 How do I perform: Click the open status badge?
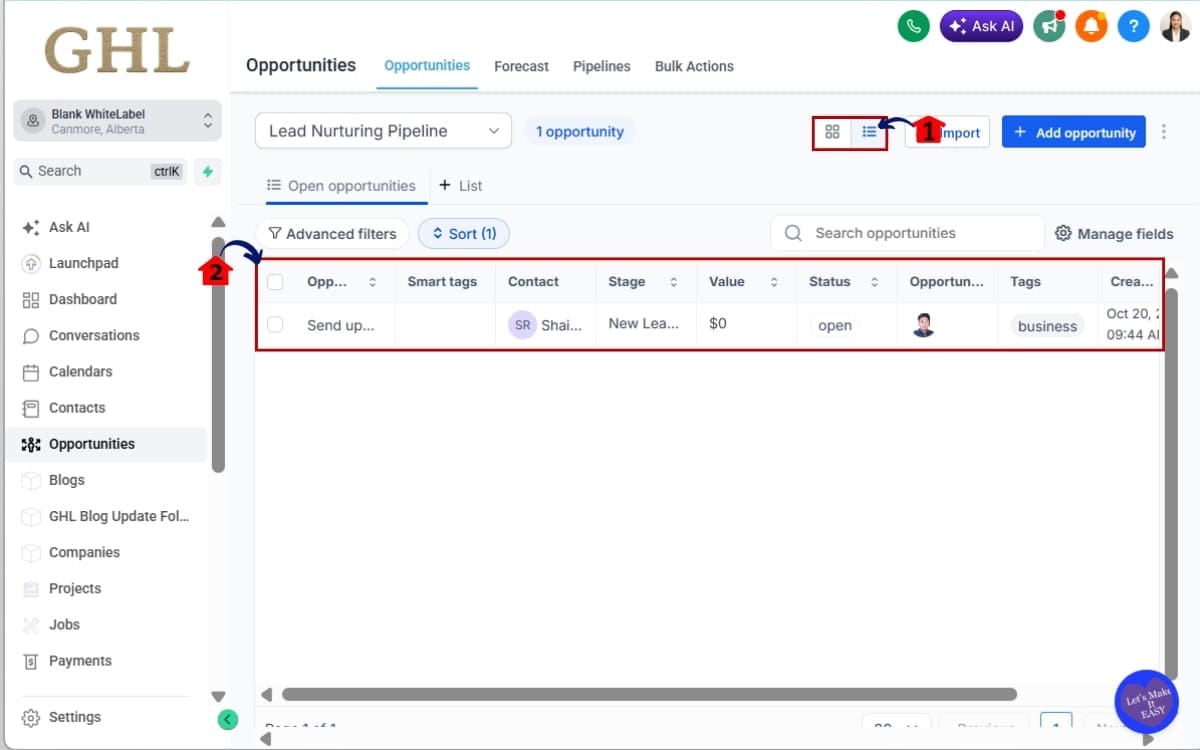point(835,325)
